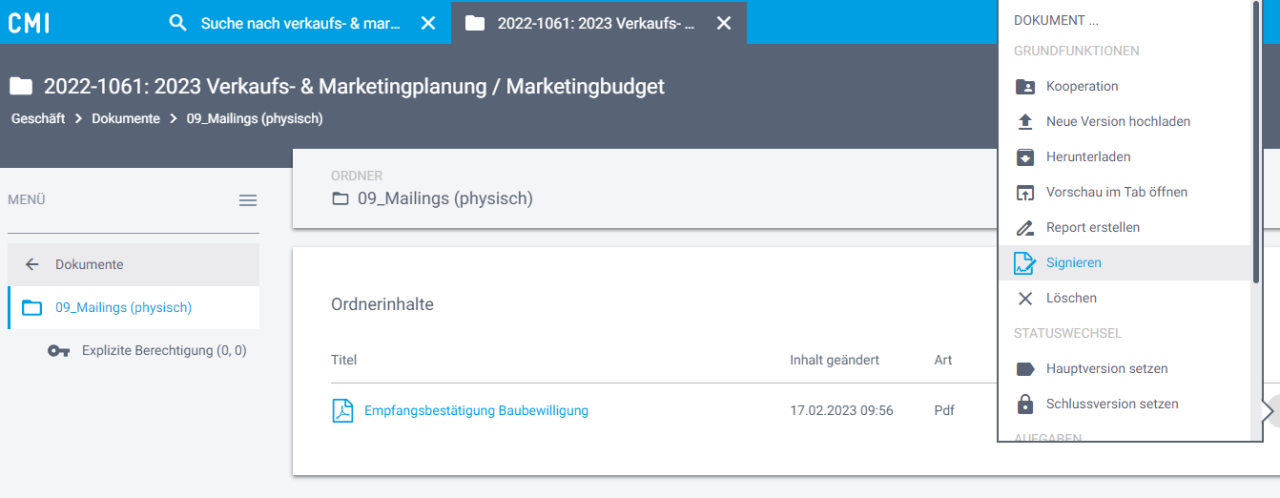Choose 'Vorschau im Tab öffnen'
1280x498 pixels.
[x=1124, y=192]
